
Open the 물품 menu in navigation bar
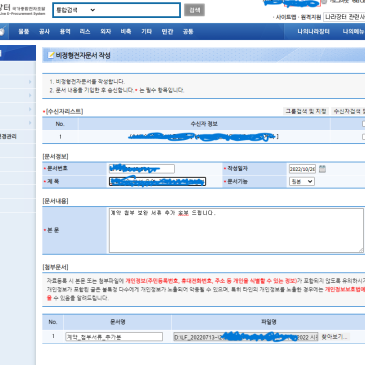pos(24,32)
